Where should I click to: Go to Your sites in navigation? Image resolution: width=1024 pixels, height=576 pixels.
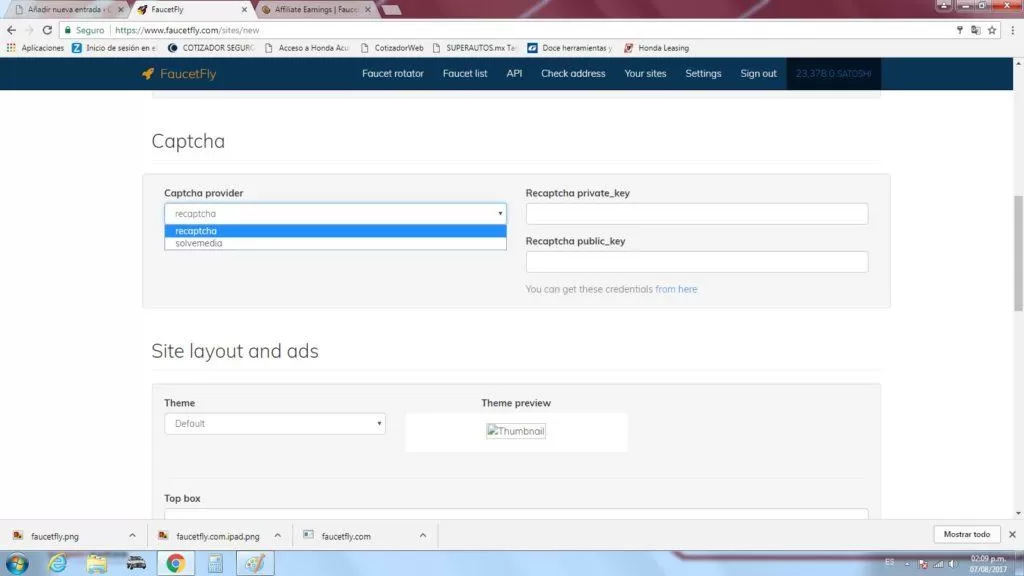tap(645, 74)
